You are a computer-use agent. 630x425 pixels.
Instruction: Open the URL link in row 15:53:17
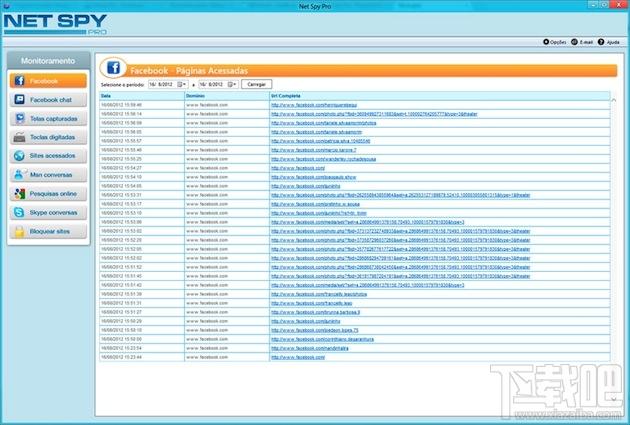(x=315, y=204)
